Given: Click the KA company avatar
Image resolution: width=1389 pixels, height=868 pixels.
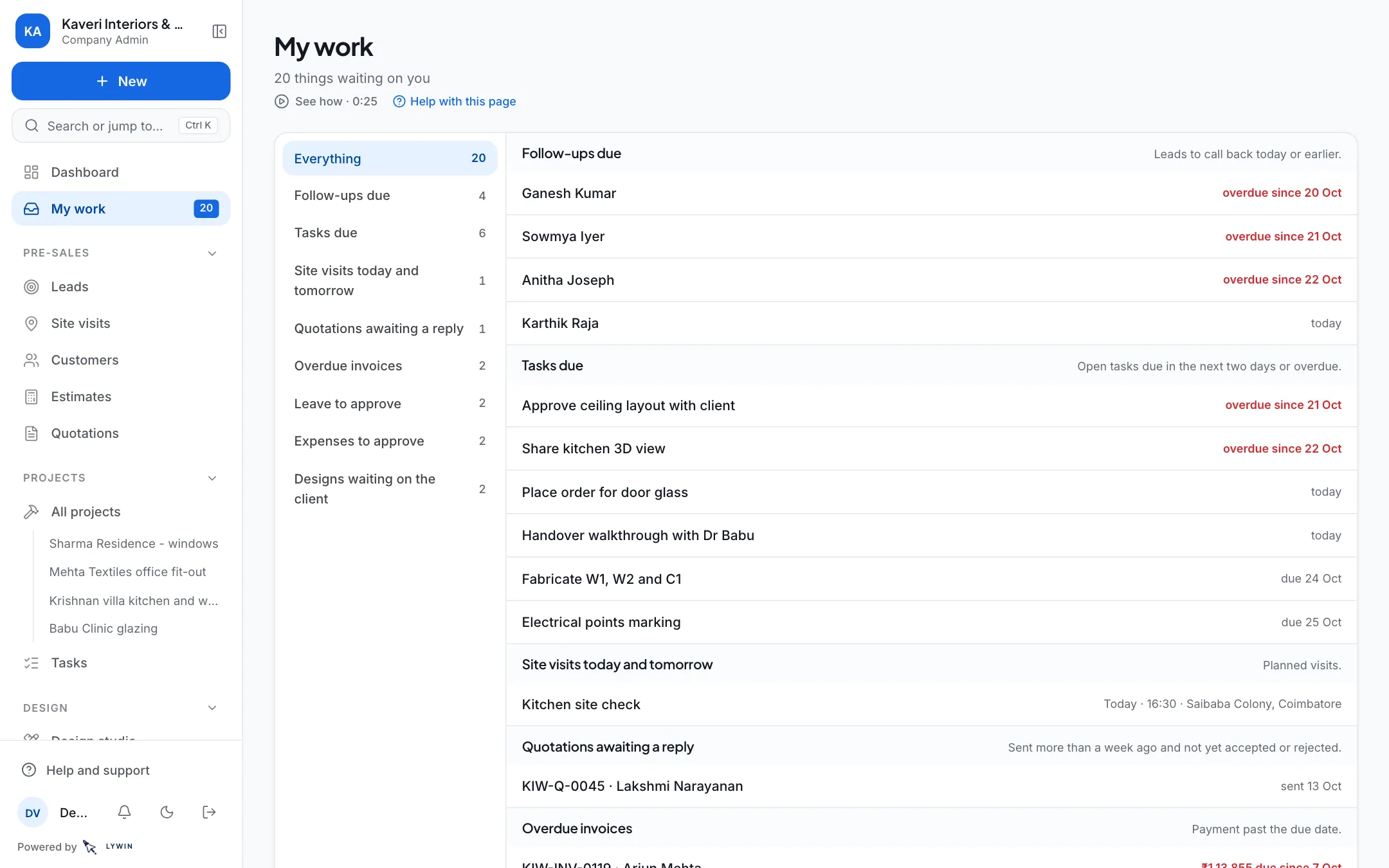Looking at the screenshot, I should click(x=33, y=32).
